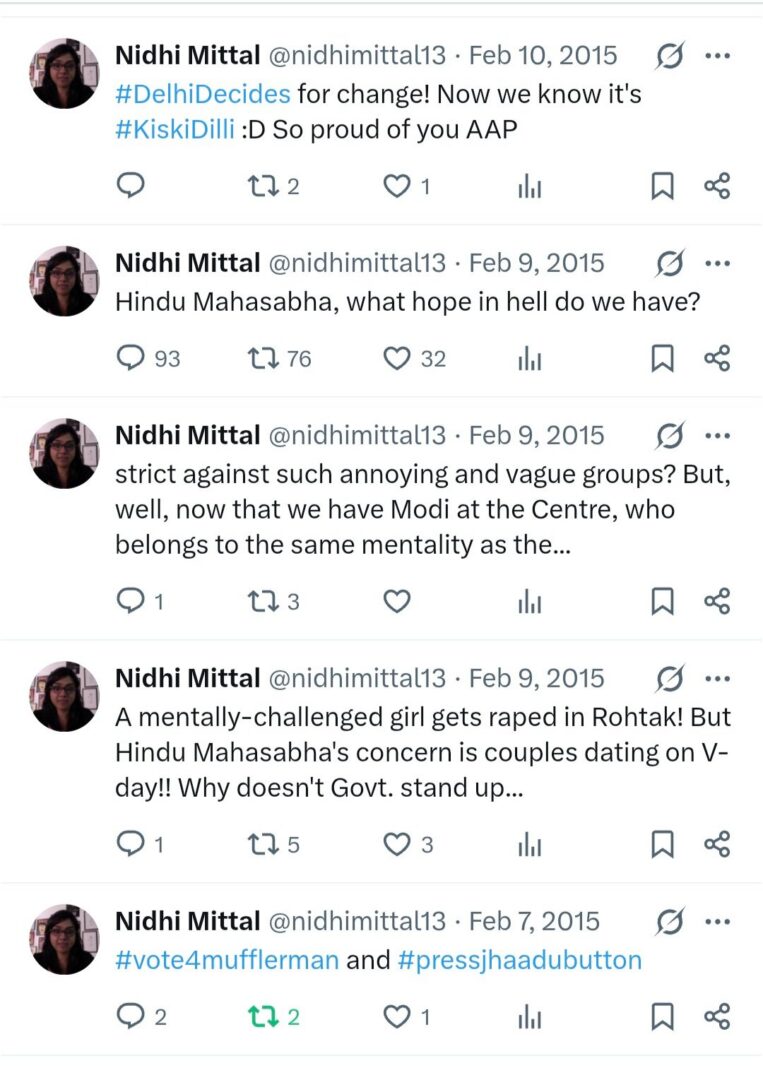Bookmark the Rohtak Hindu Mahasabha tweet
This screenshot has width=763, height=1068.
pos(662,844)
